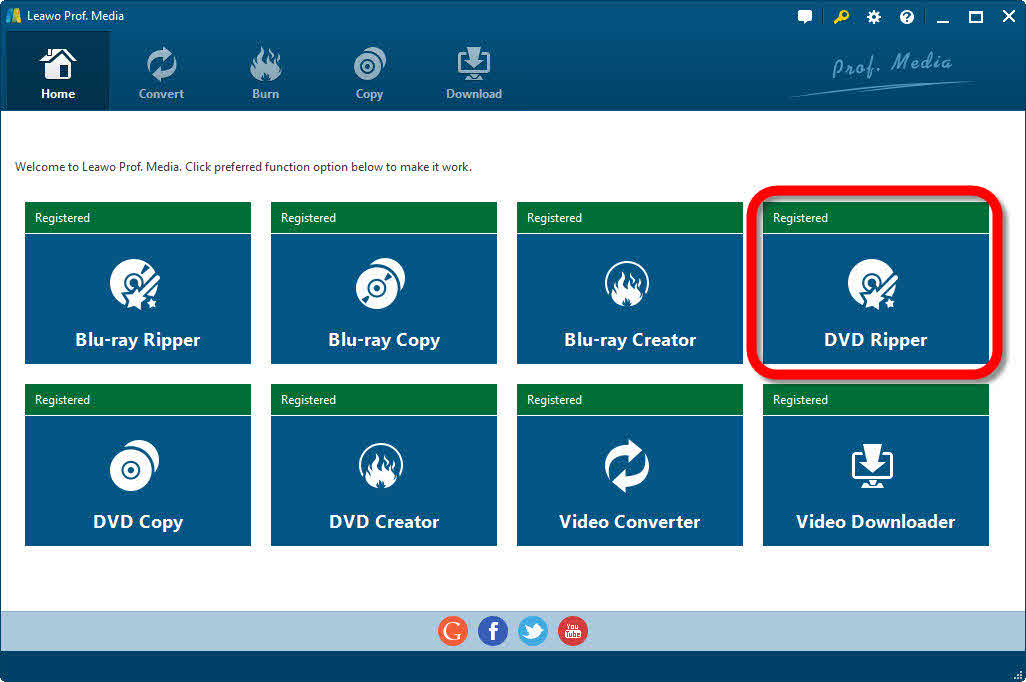
Task: Click the DVD Copy discs icon
Action: [x=135, y=465]
